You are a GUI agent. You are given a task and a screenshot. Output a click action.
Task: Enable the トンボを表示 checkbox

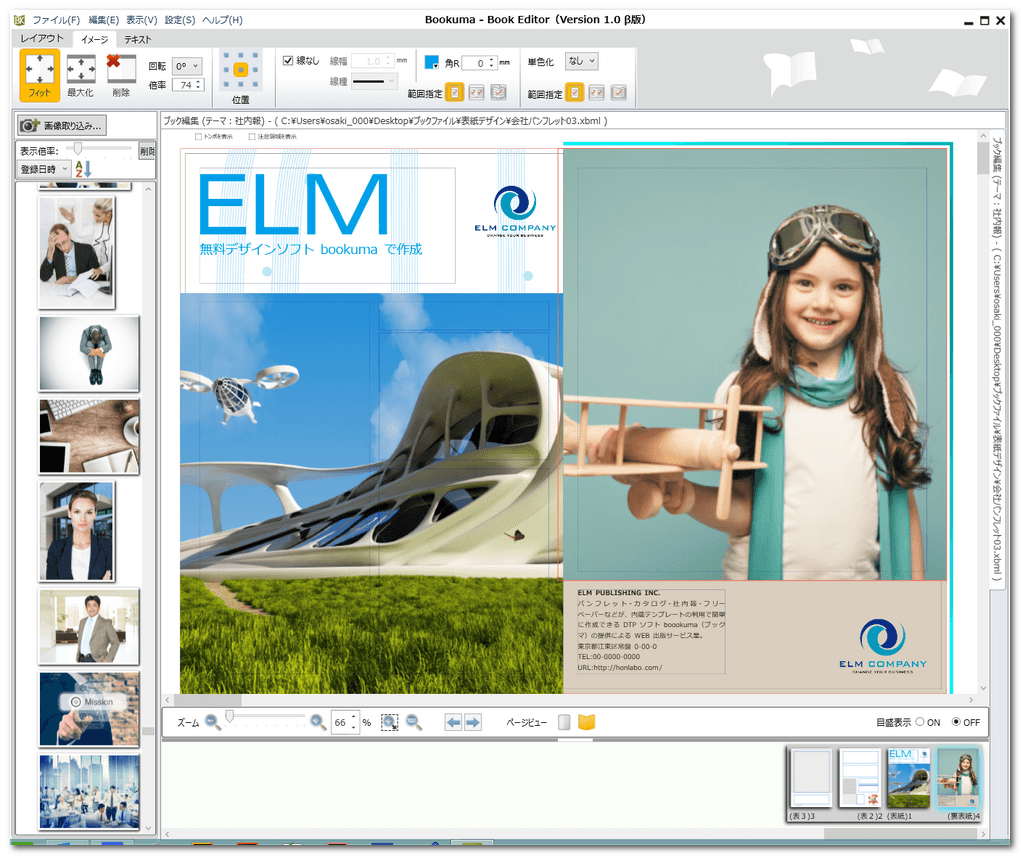(199, 136)
